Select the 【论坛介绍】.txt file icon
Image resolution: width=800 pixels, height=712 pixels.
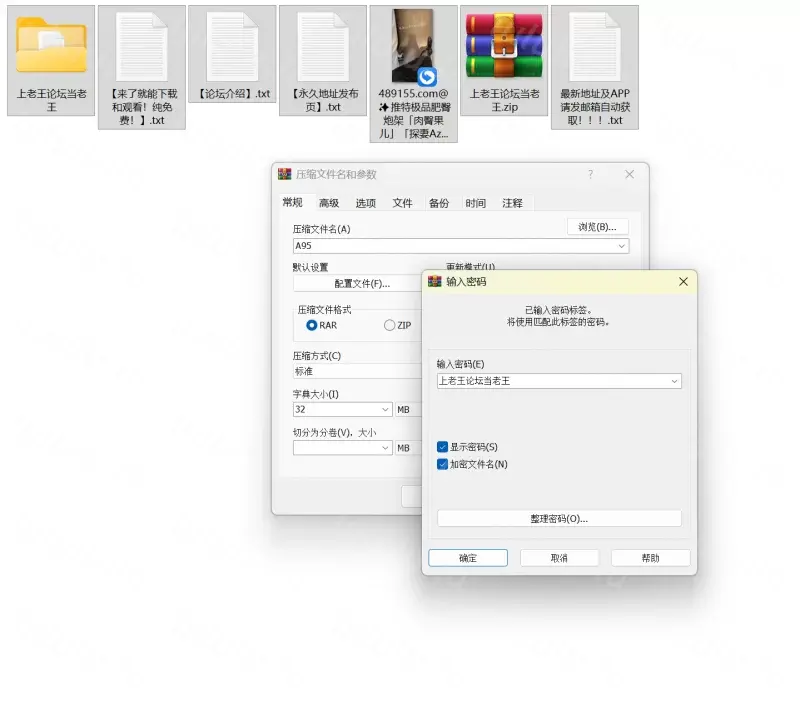click(x=232, y=46)
